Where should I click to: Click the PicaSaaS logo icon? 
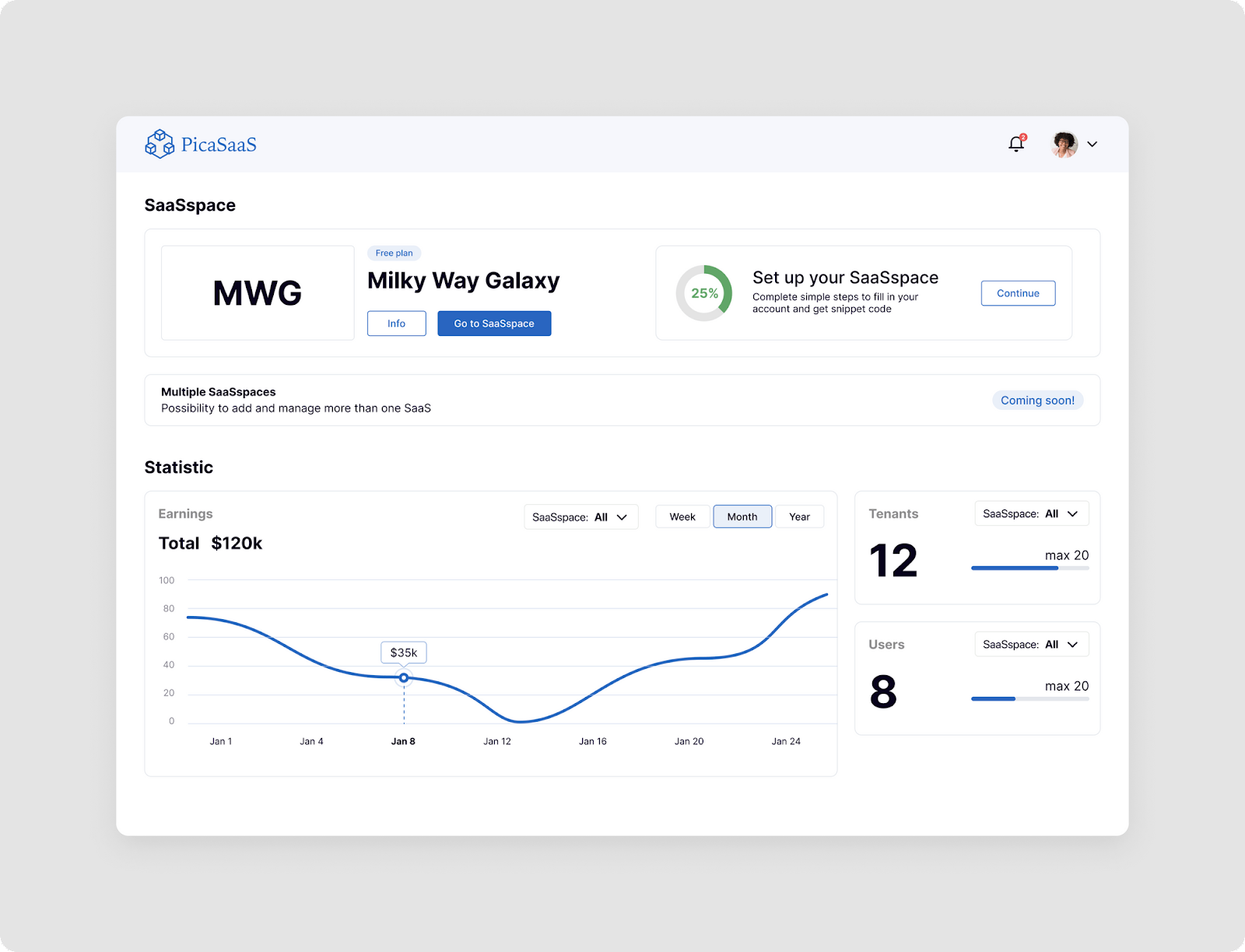click(159, 144)
